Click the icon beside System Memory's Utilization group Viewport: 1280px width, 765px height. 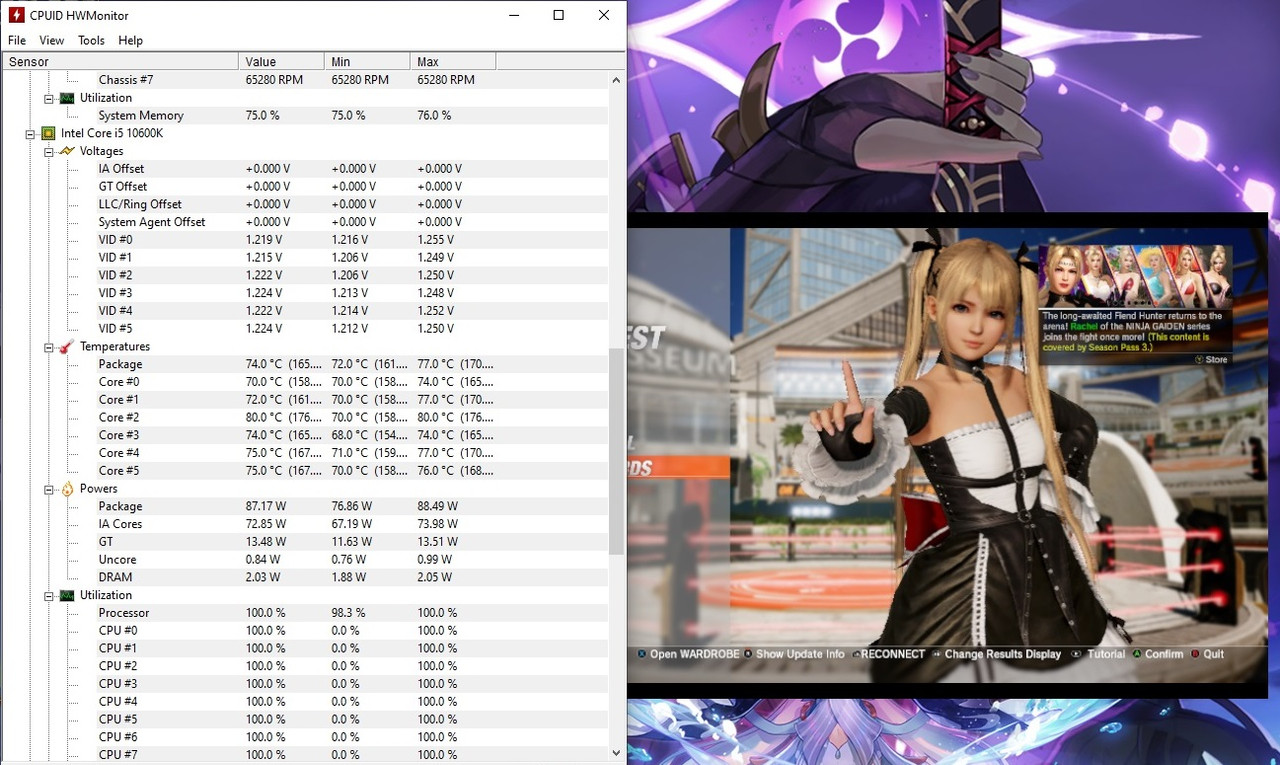67,98
